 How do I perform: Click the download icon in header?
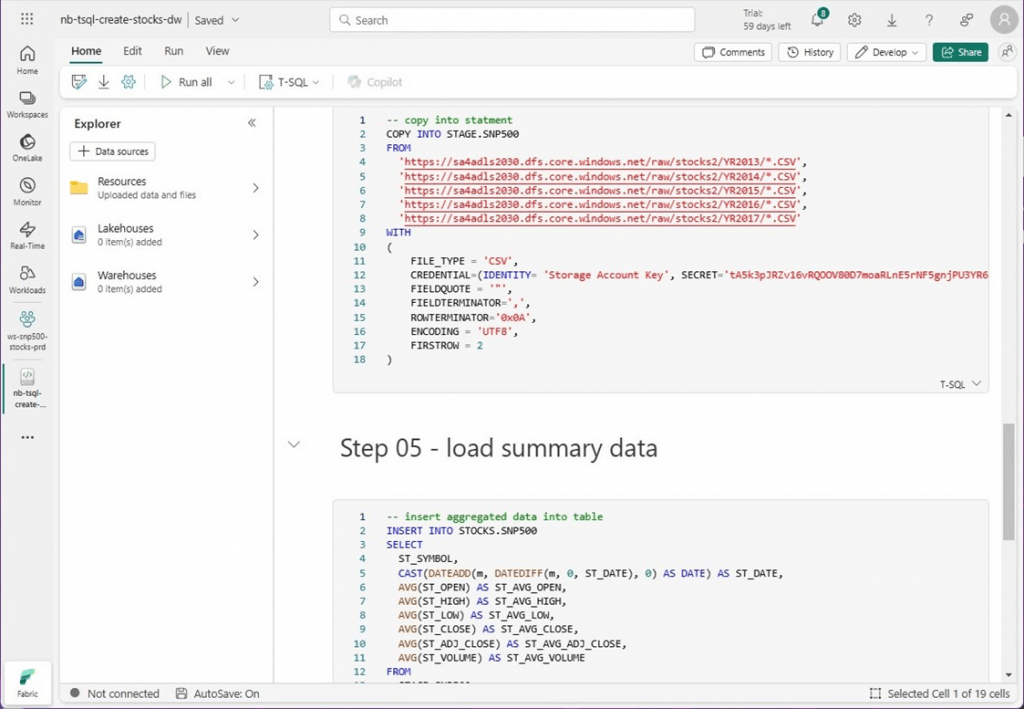[x=891, y=21]
